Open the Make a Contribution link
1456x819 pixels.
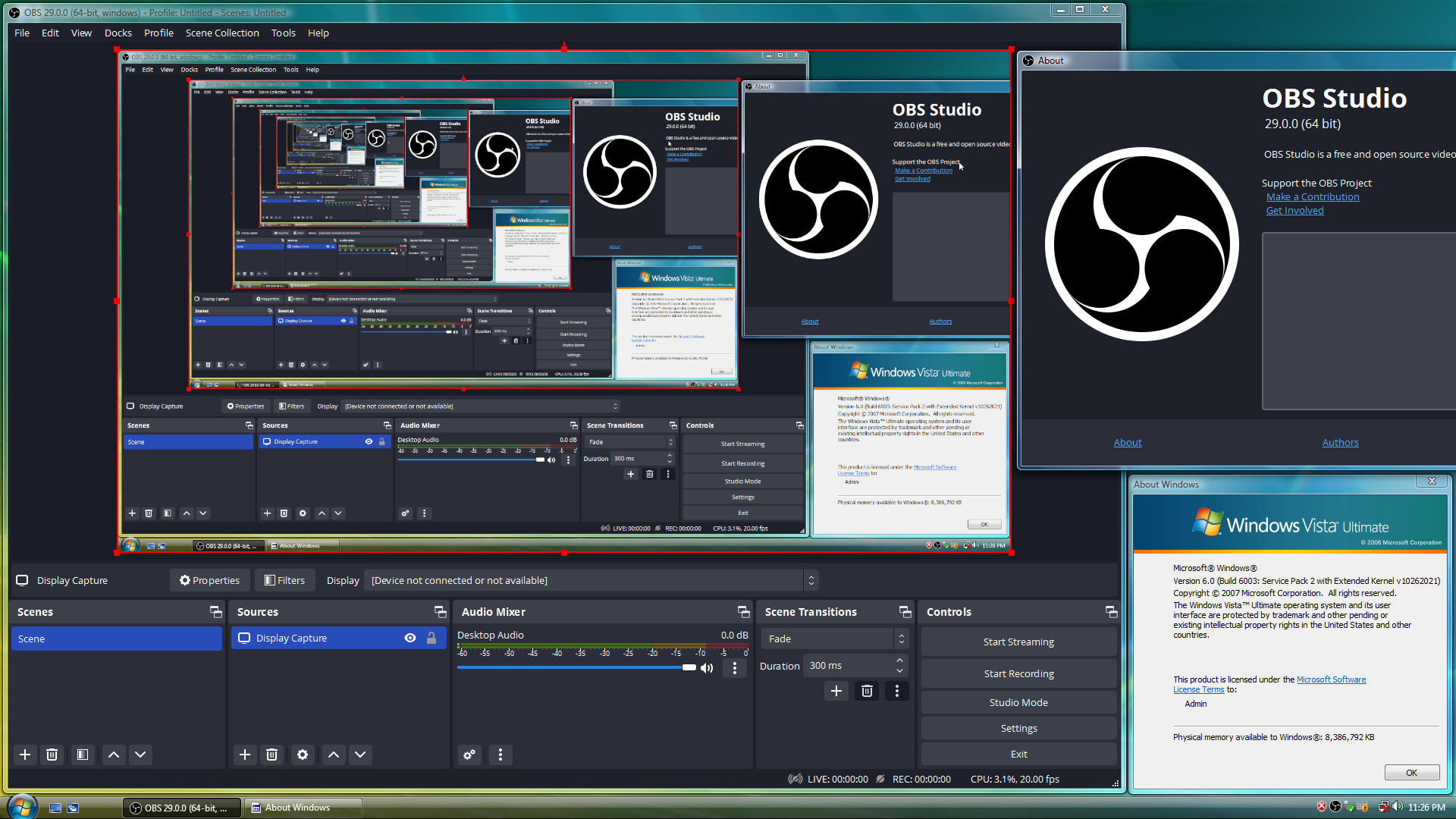(x=1313, y=197)
